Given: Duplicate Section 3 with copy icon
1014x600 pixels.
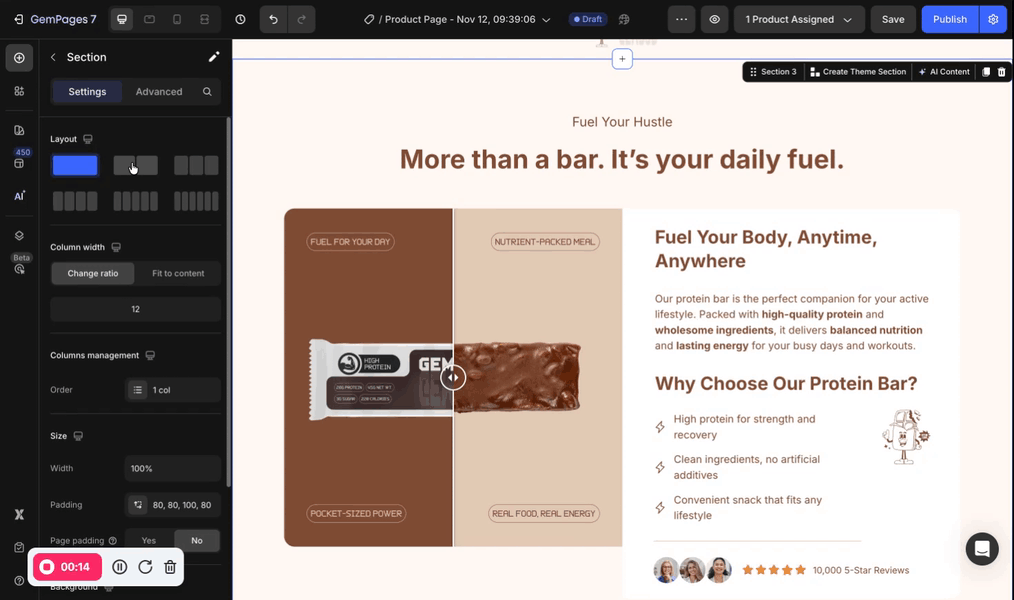Looking at the screenshot, I should click(986, 72).
